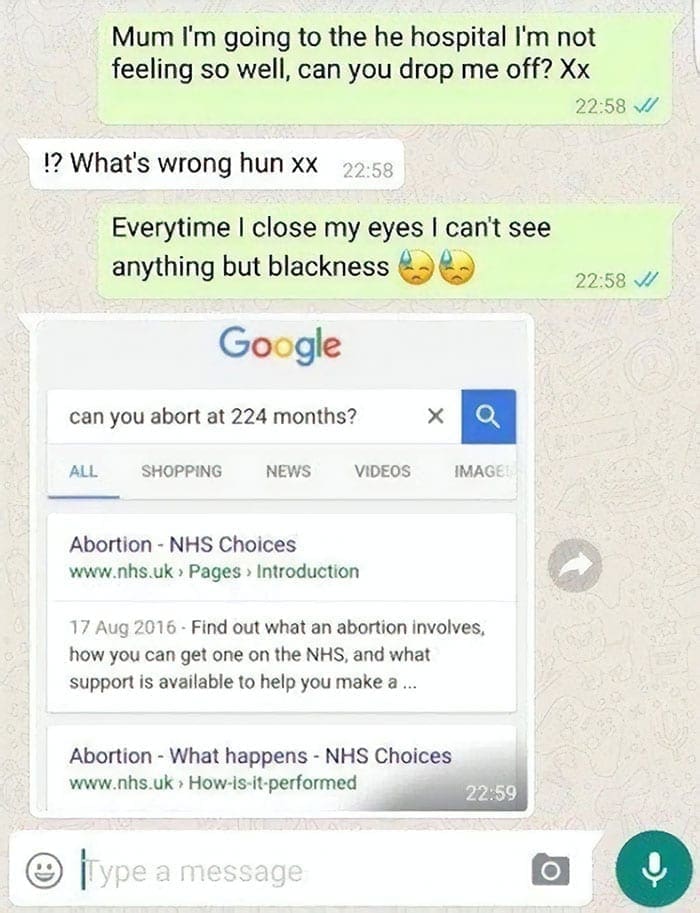
Task: Switch to the VIDEOS tab
Action: (383, 471)
